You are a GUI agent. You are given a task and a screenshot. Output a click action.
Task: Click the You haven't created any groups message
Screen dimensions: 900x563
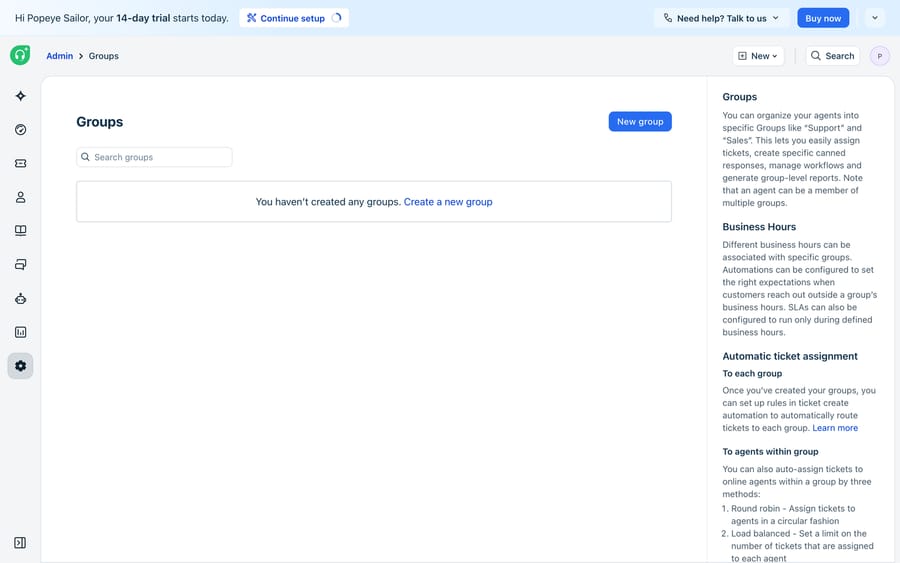pos(328,201)
